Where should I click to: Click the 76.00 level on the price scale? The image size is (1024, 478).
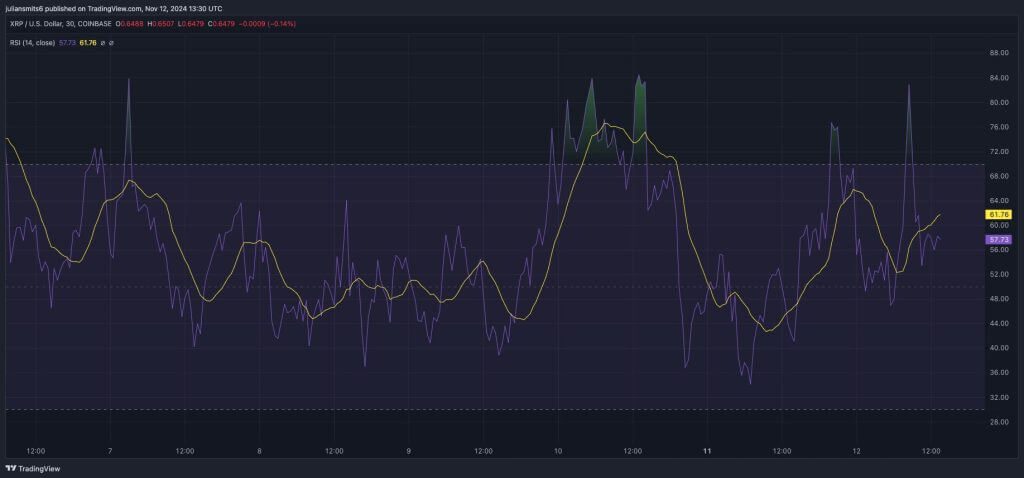tap(999, 127)
